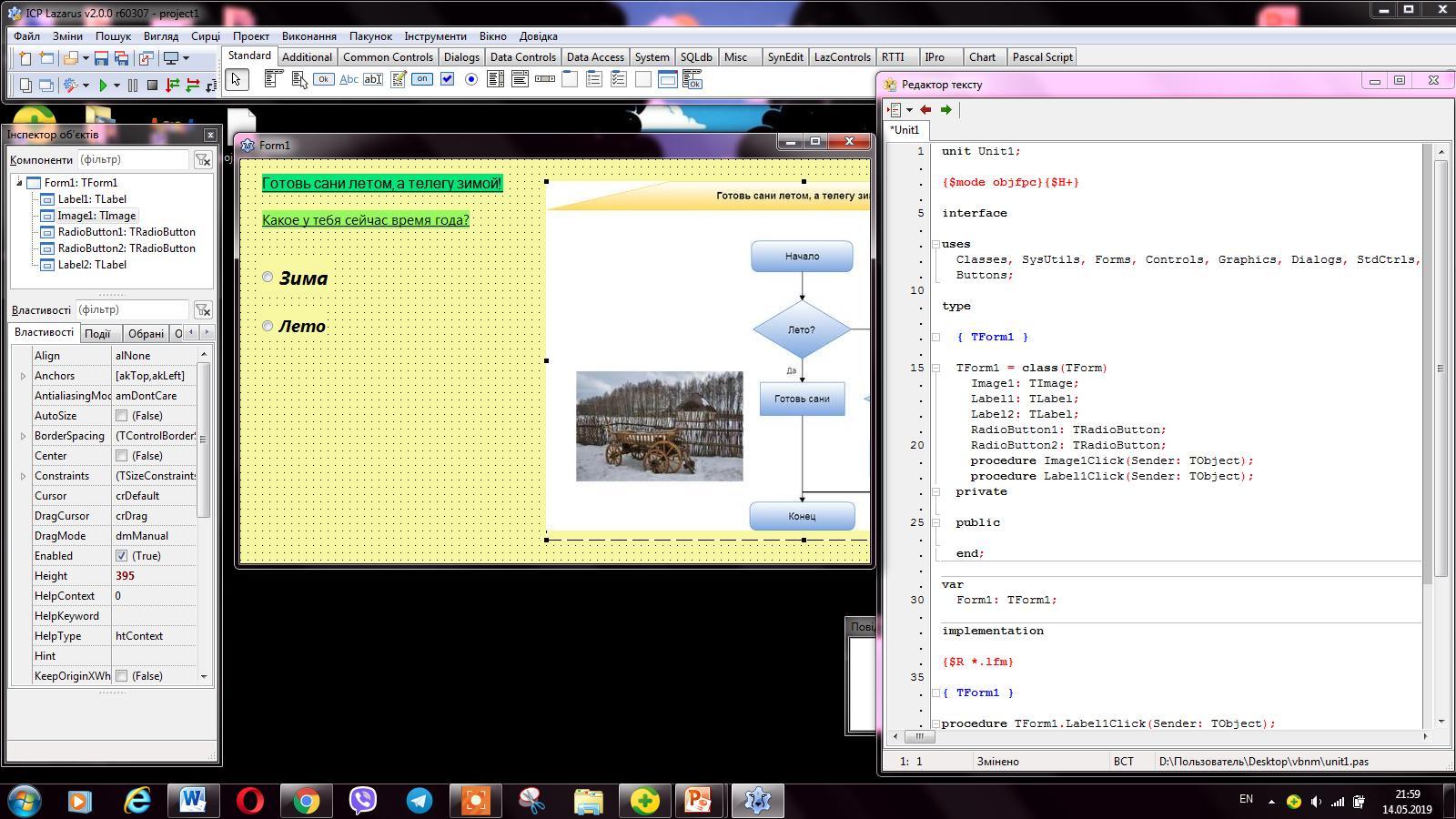Expand the Anchors property row

23,376
